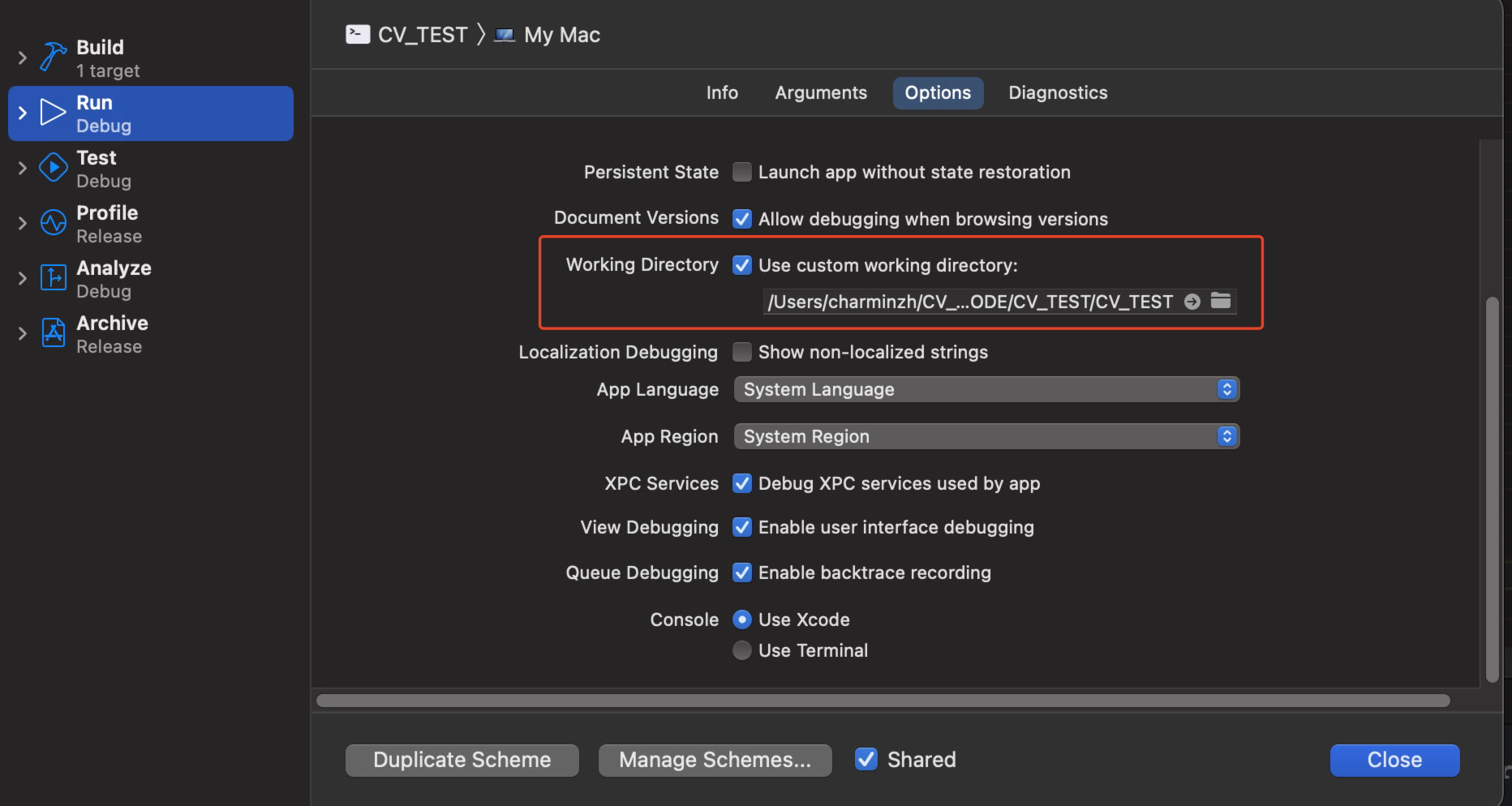The height and width of the screenshot is (806, 1512).
Task: Click the CV_TEST terminal scheme icon
Action: (358, 34)
